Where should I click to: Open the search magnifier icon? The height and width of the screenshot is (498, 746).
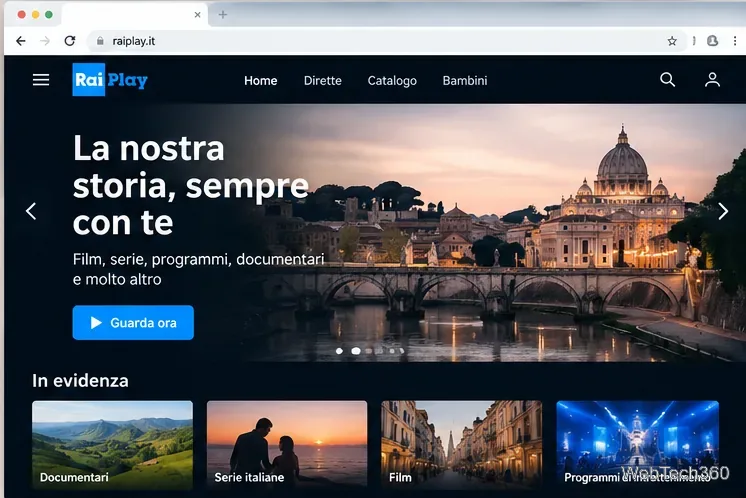click(x=667, y=79)
